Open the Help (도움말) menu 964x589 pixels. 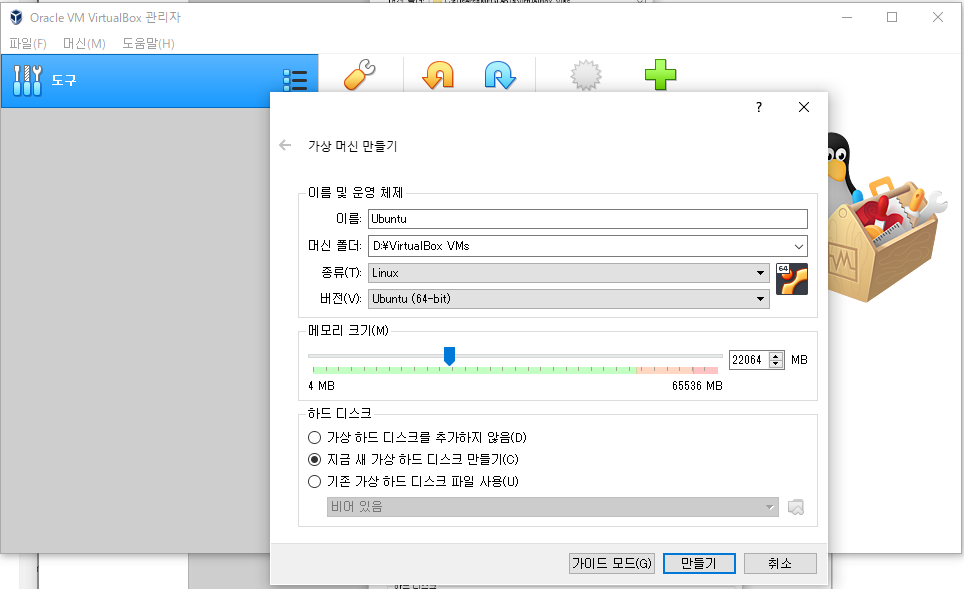(x=148, y=44)
